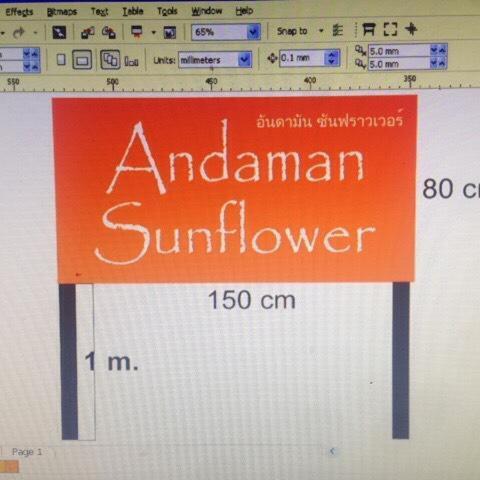Click the cross-shaped guidelines icon

tap(411, 29)
